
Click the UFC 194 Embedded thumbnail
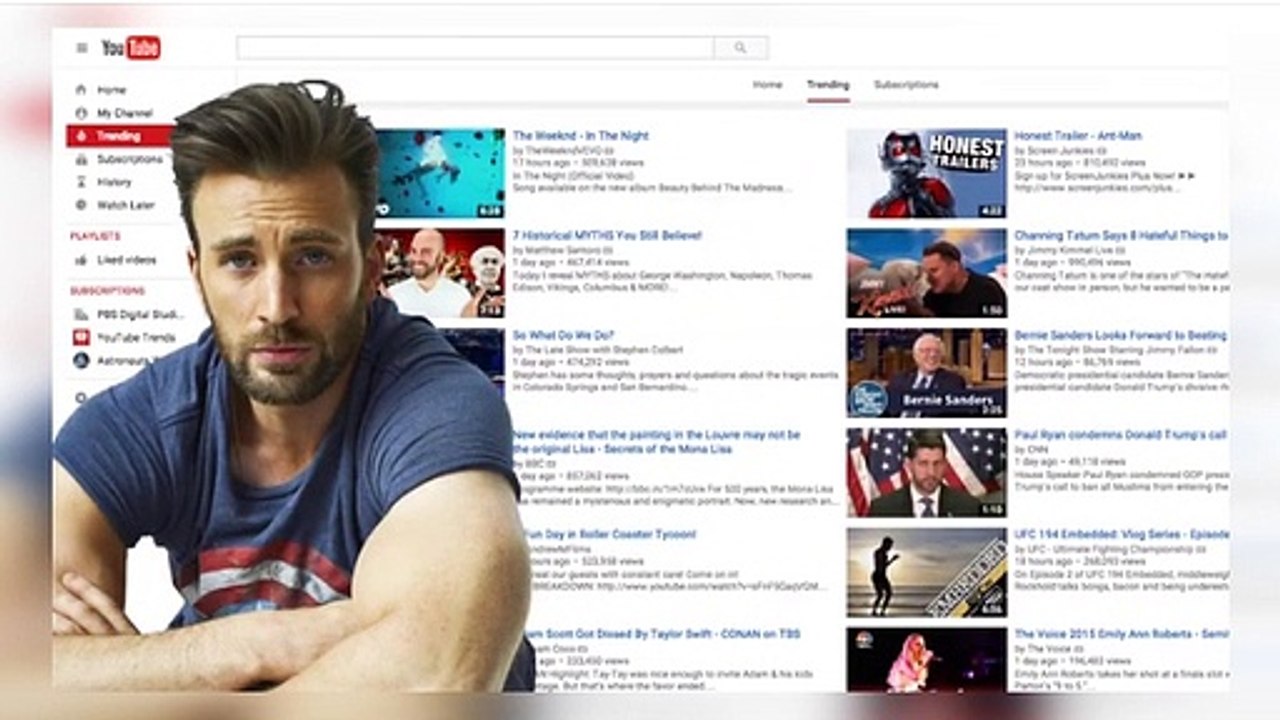pos(927,572)
